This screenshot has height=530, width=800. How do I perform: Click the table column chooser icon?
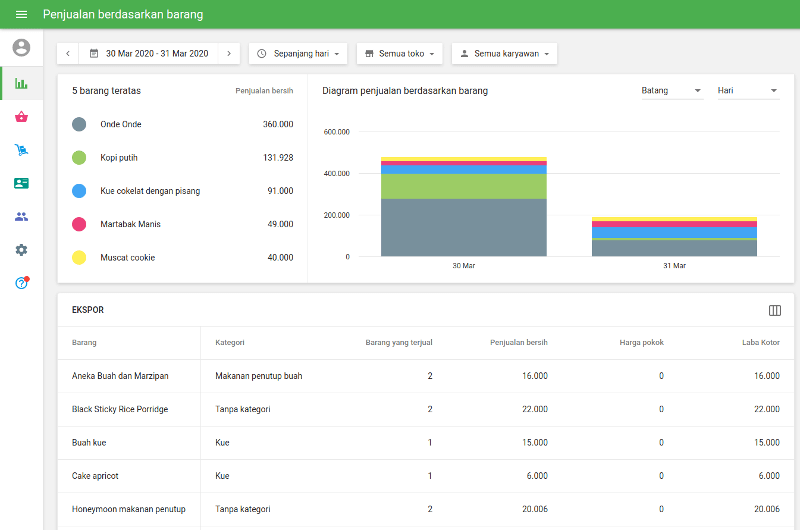774,310
